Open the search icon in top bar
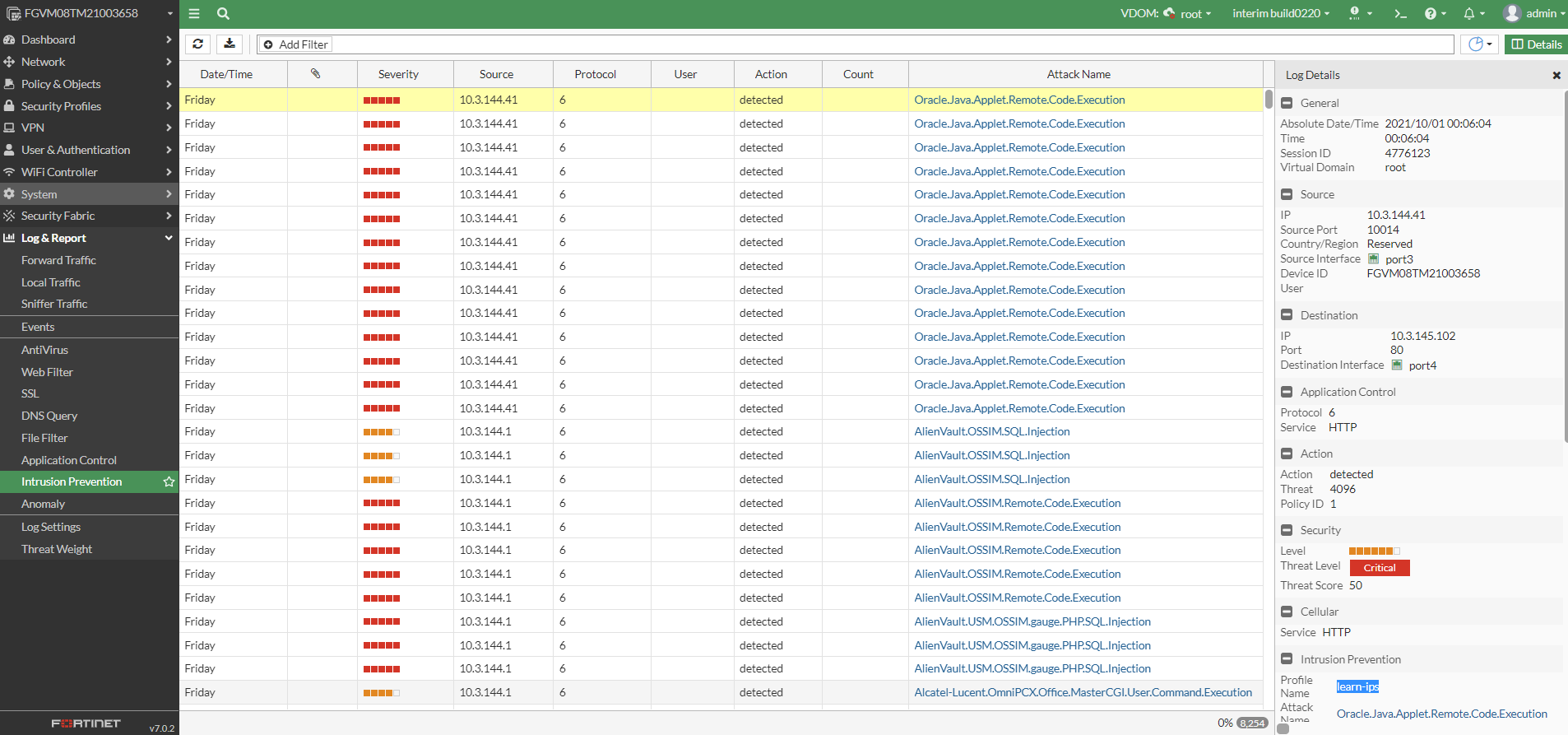Screen dimensions: 1568x735 223,13
